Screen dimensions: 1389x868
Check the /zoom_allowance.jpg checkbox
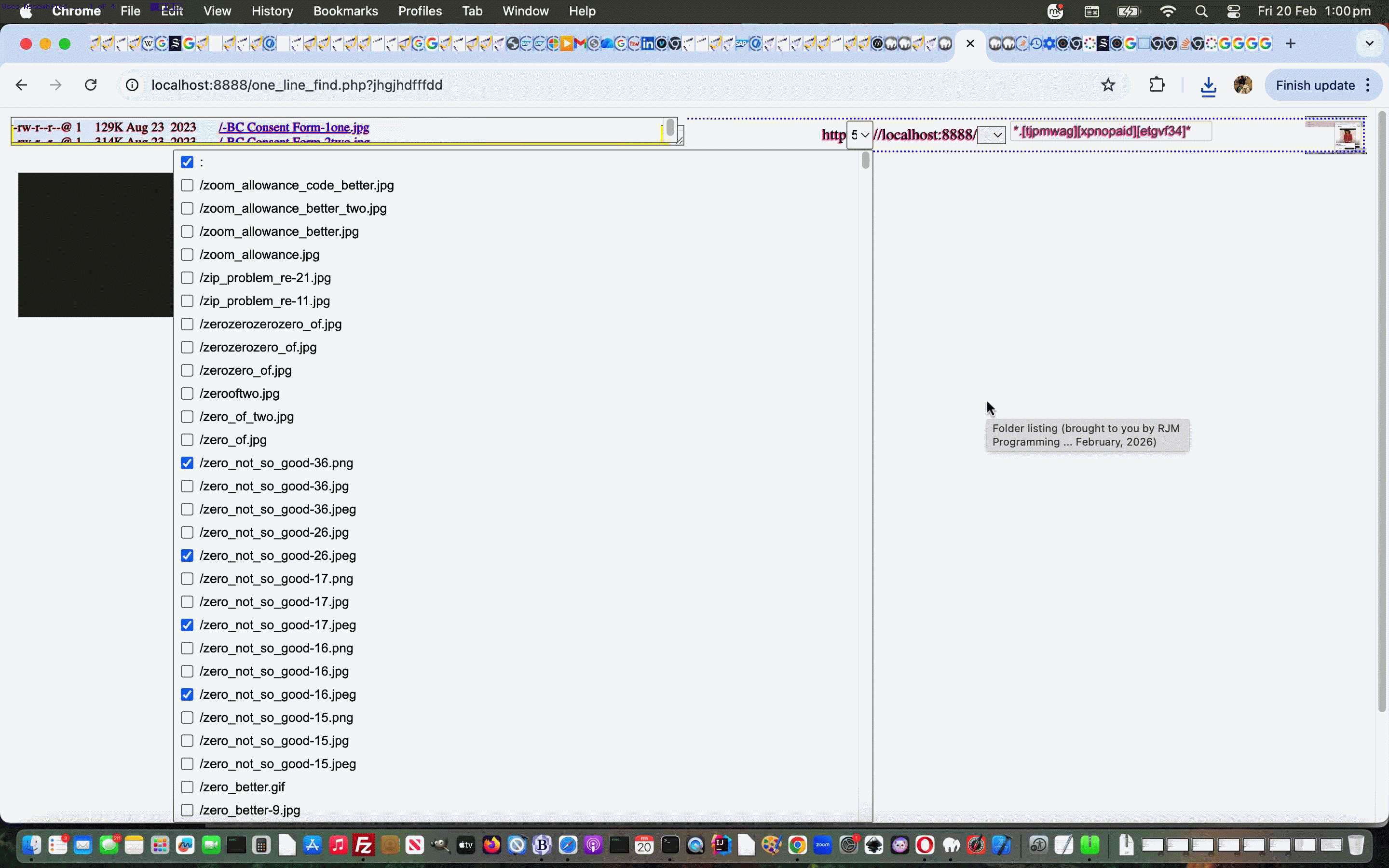187,254
